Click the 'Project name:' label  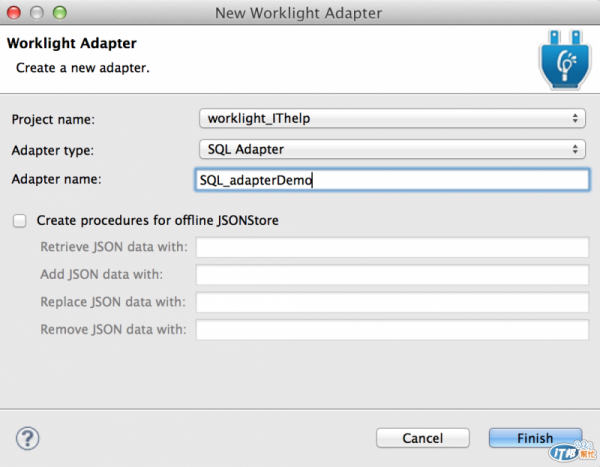click(x=53, y=119)
